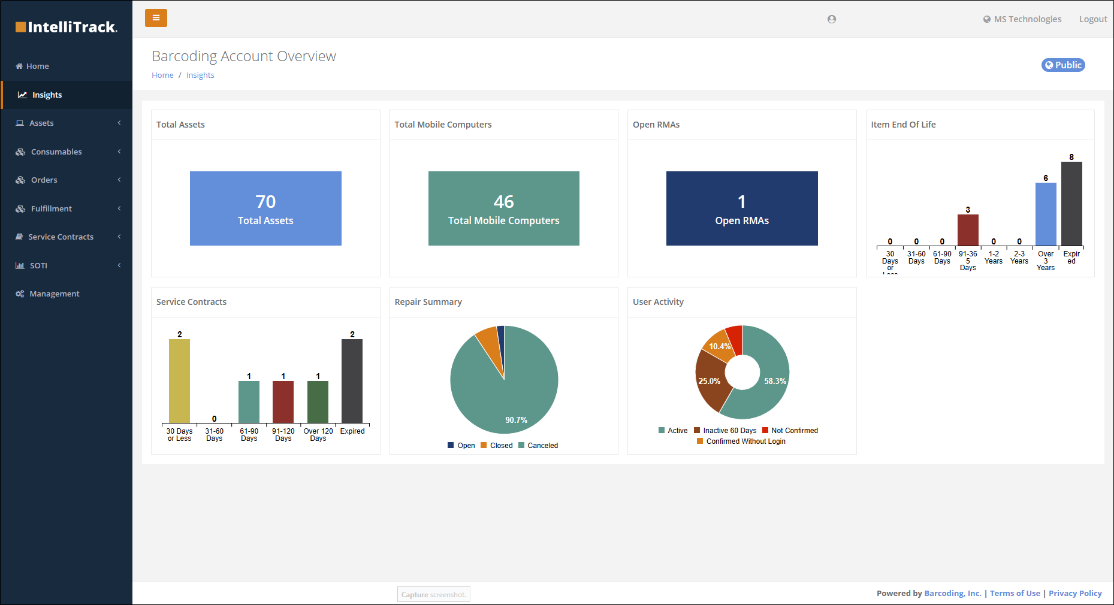Click the 25.0% Inactive donut segment
The width and height of the screenshot is (1114, 605).
(x=710, y=382)
